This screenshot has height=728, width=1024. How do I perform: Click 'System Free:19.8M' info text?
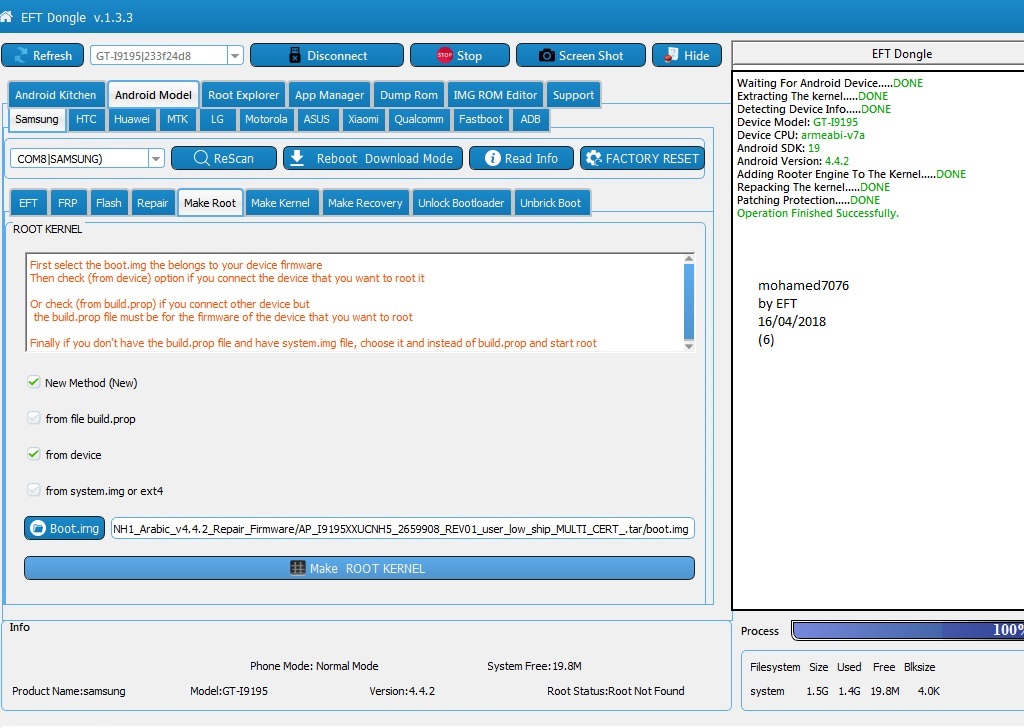tap(534, 666)
